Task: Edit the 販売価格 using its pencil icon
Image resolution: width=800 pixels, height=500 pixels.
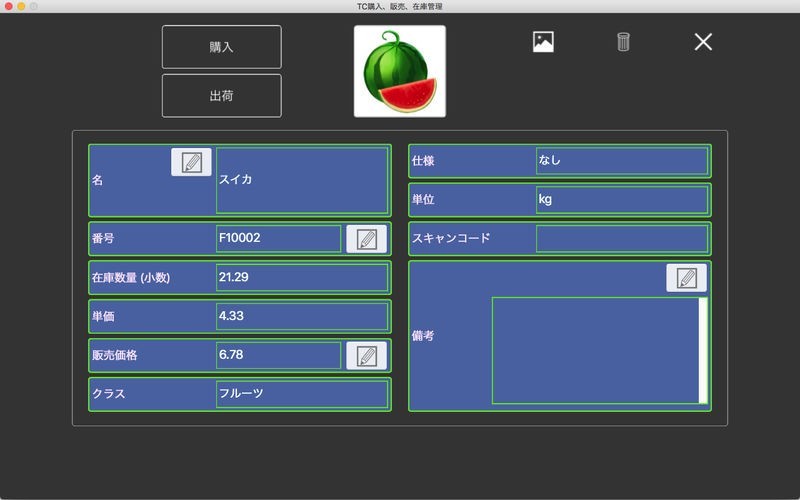Action: point(366,355)
